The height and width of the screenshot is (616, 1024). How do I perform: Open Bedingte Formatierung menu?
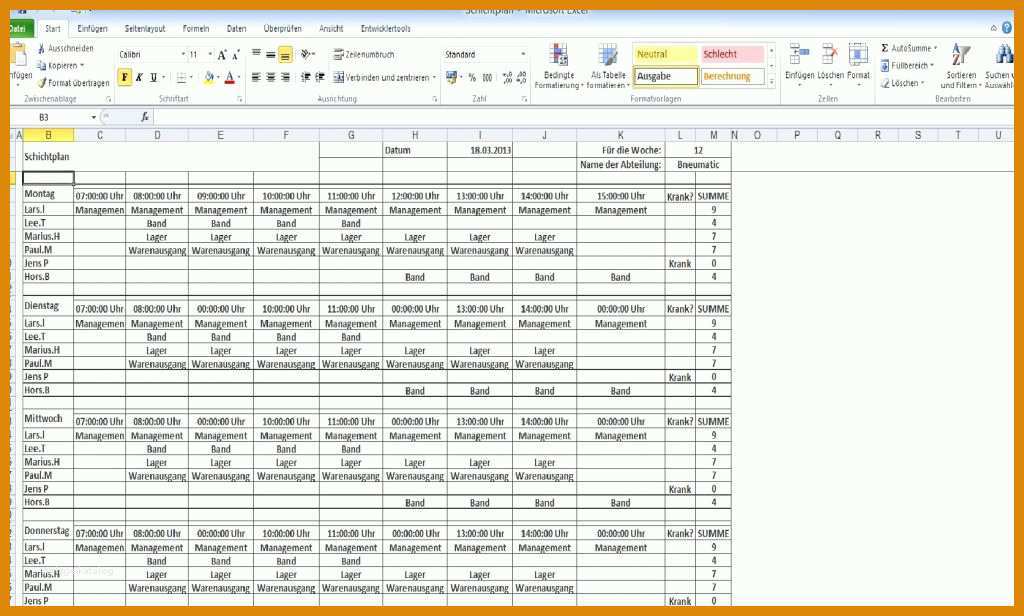click(558, 67)
